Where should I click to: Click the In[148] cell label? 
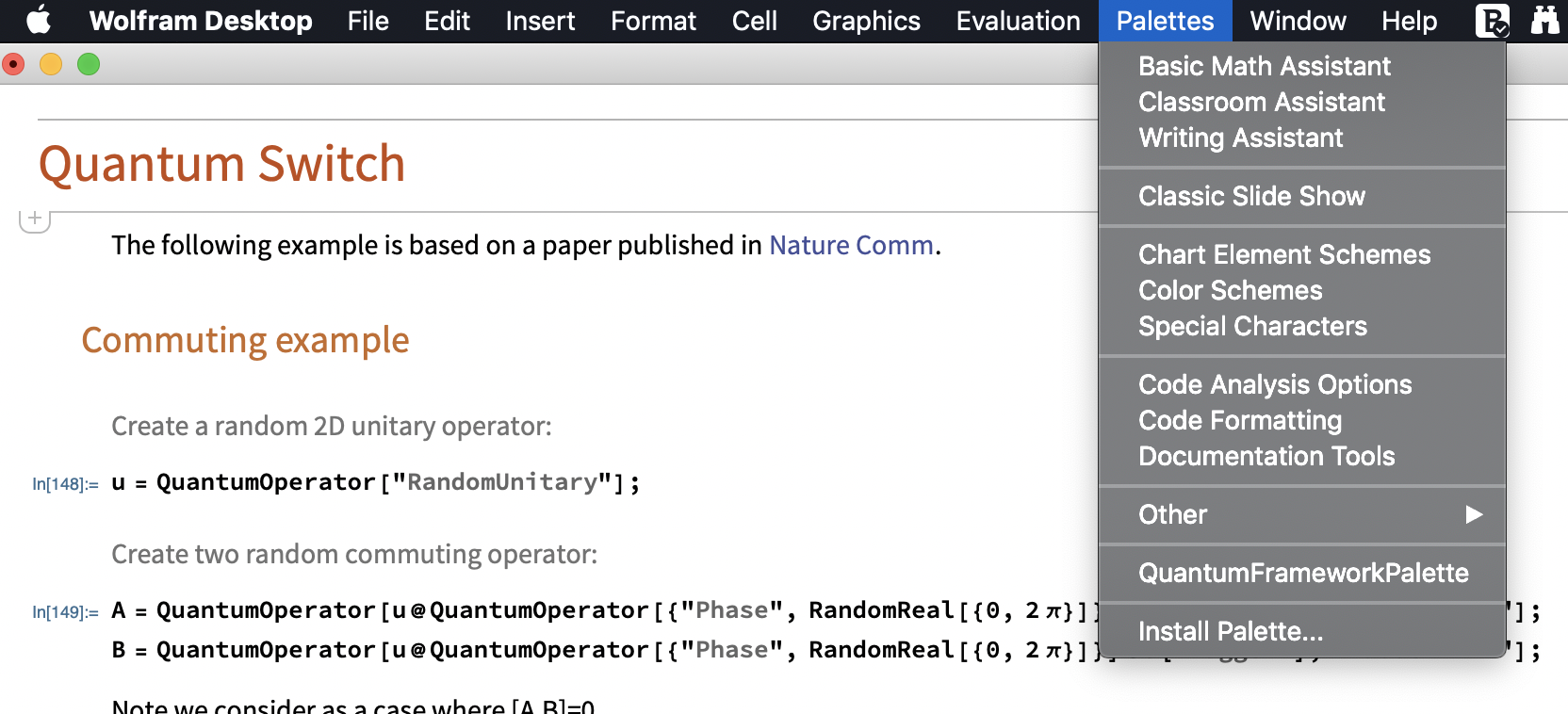(x=65, y=484)
